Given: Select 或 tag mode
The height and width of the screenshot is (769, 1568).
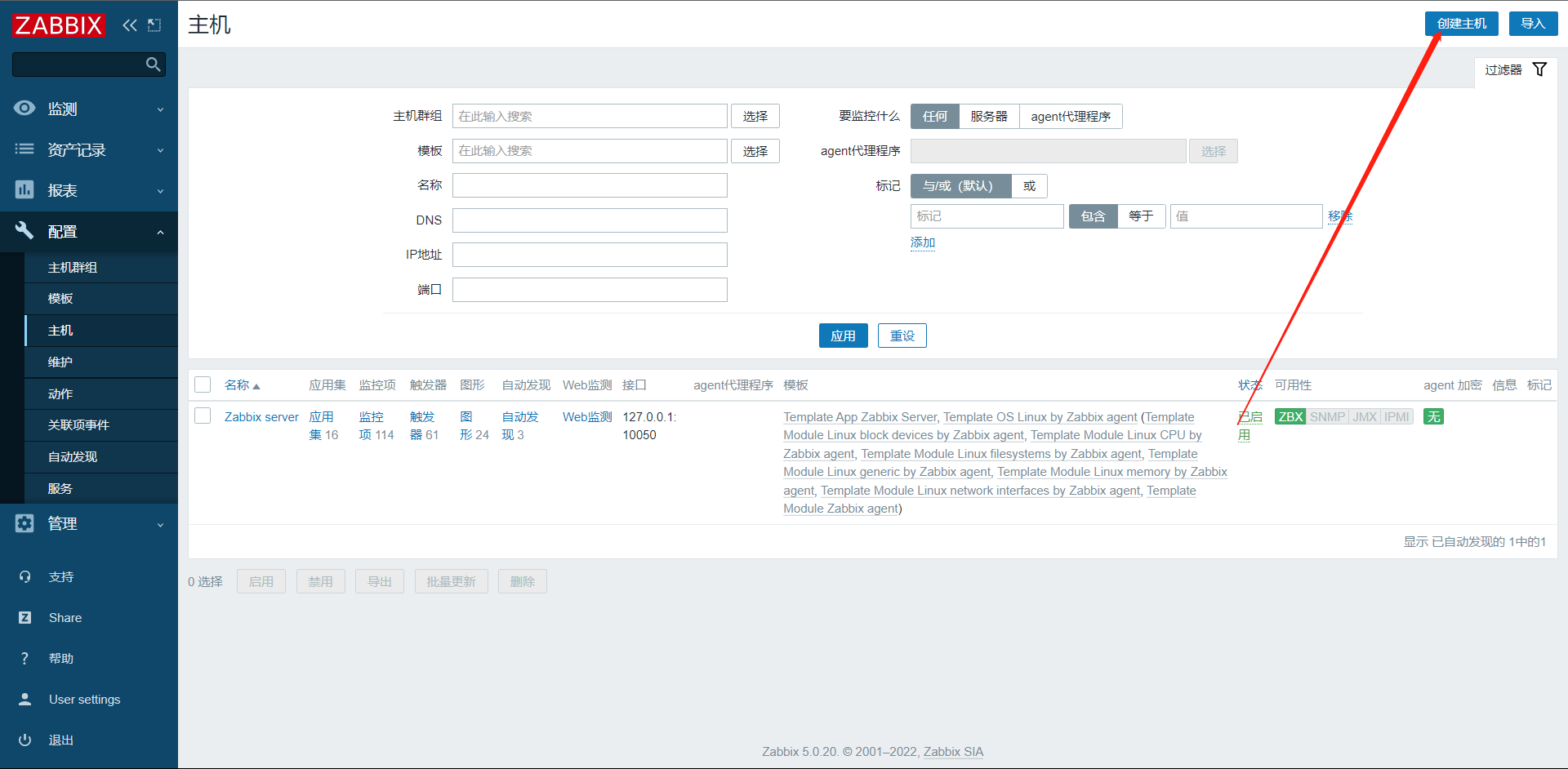Looking at the screenshot, I should [1029, 186].
